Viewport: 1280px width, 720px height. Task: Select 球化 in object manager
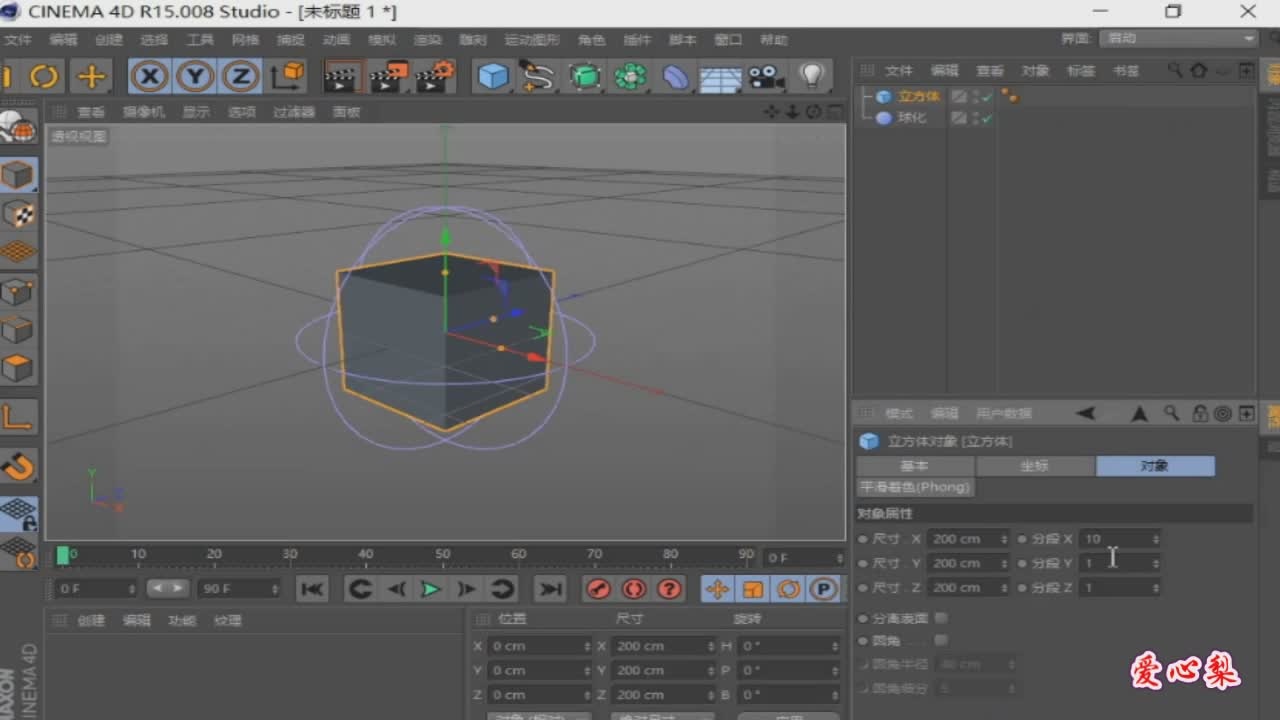(911, 118)
